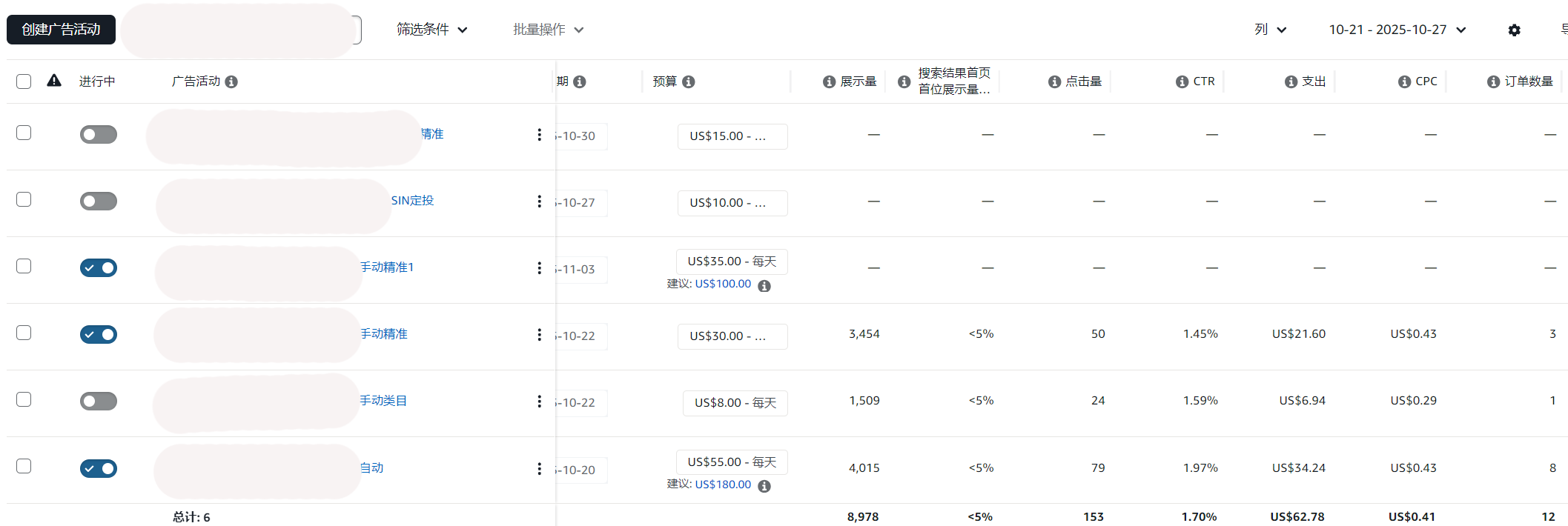Click suggested budget US$100.00 link
The height and width of the screenshot is (526, 1568).
pyautogui.click(x=723, y=284)
